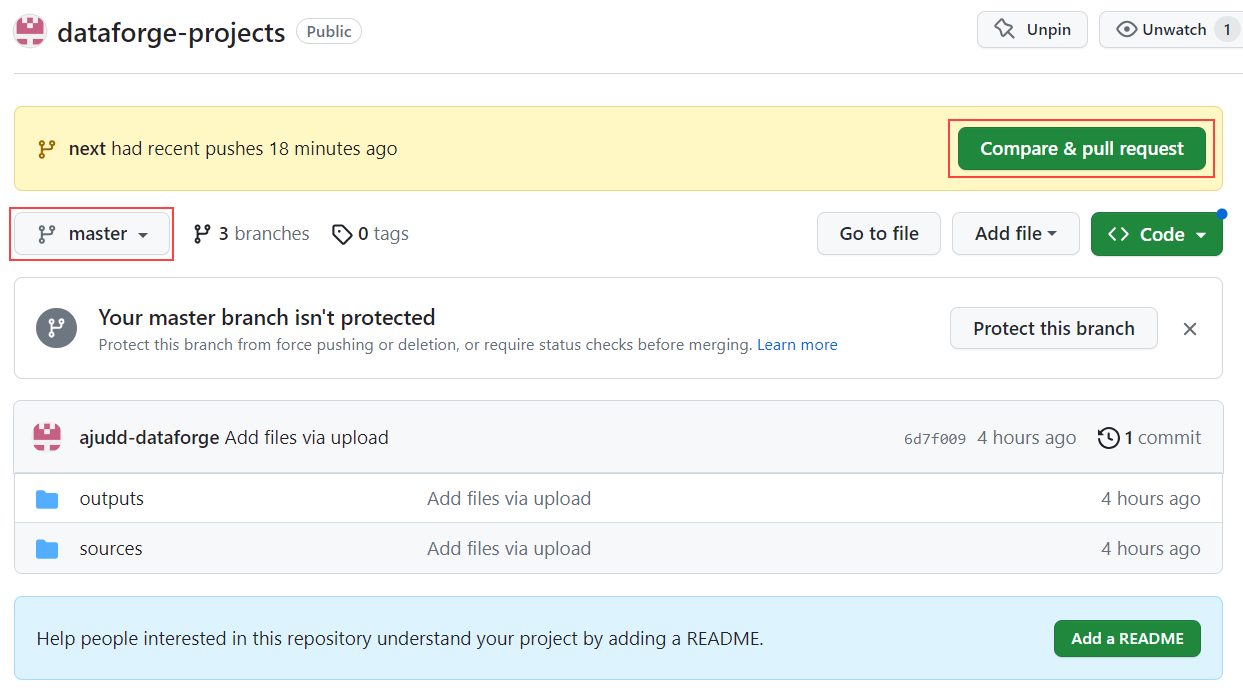Click the 'next' branch name in the banner
Screen dimensions: 1243x691
point(87,149)
